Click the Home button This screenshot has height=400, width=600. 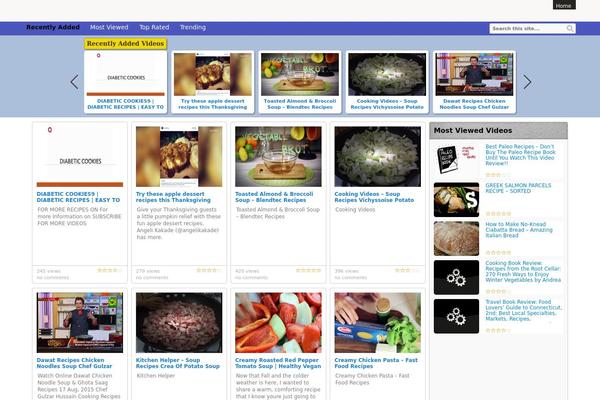[x=564, y=5]
